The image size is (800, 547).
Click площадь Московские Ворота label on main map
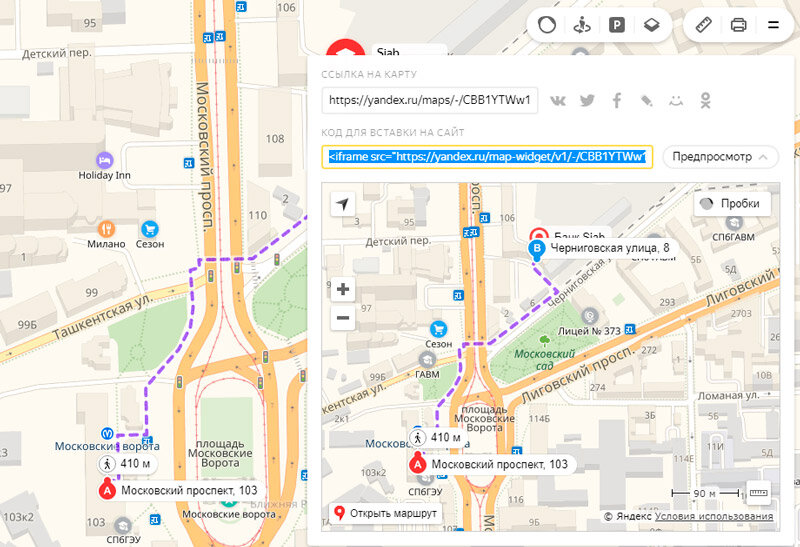click(220, 454)
